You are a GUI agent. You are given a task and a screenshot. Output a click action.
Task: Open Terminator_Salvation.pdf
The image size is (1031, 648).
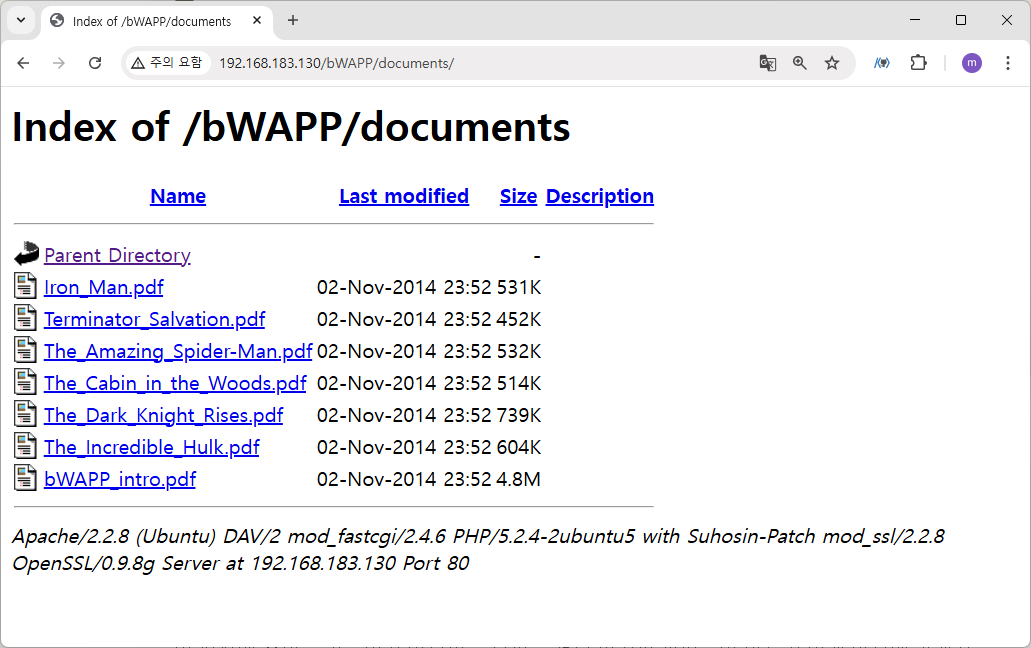(155, 319)
